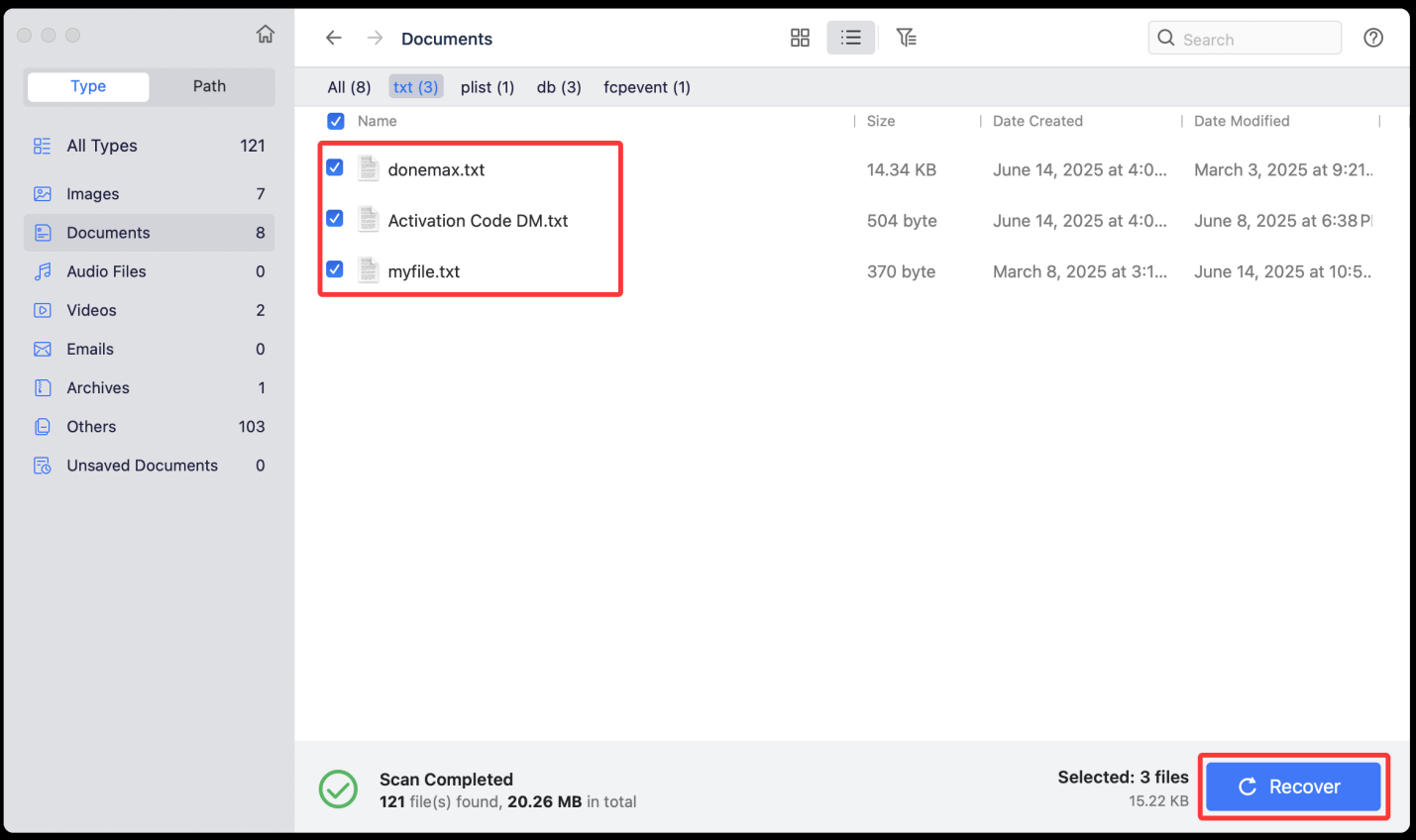Go back with the left arrow

(334, 38)
